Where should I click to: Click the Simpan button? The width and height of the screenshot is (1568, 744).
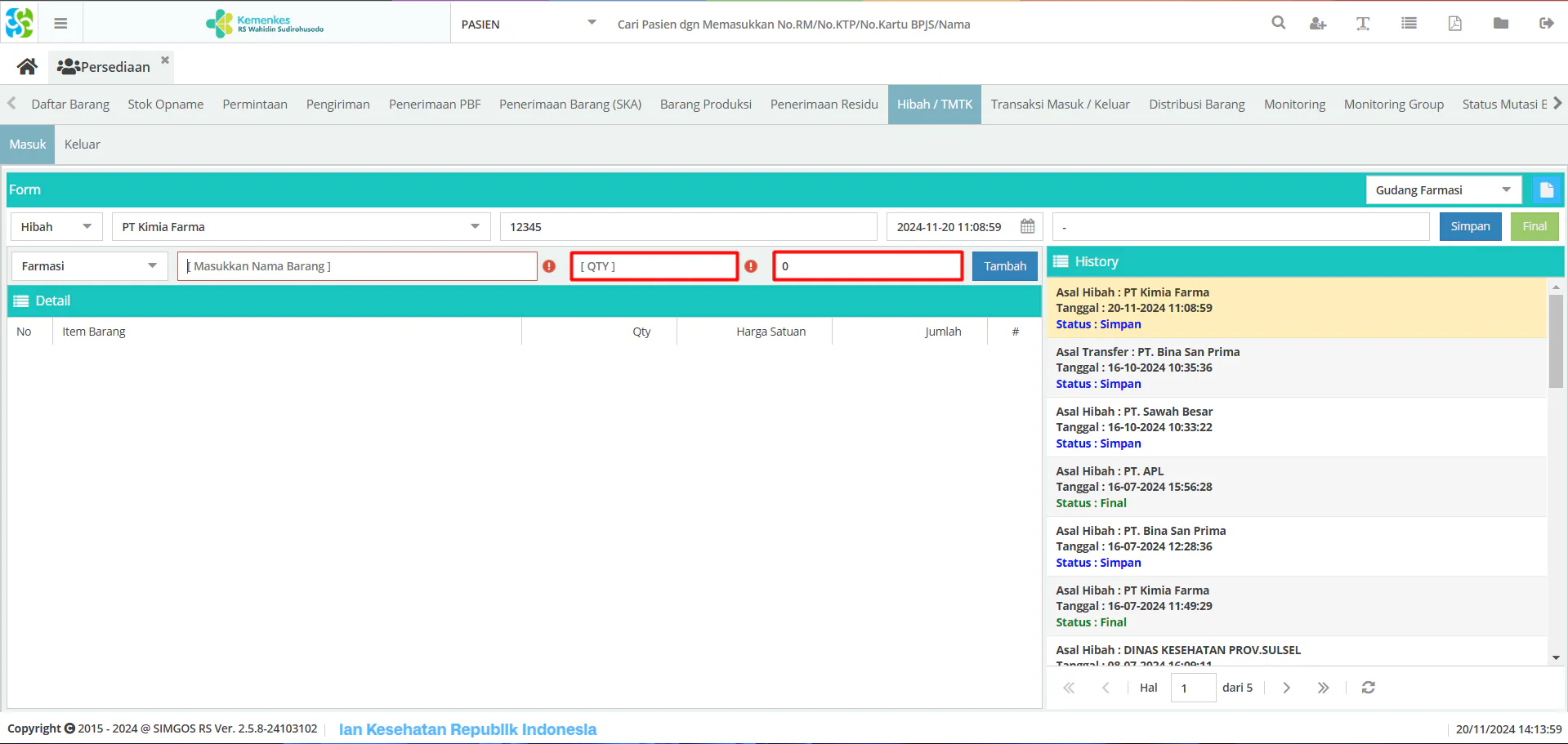click(x=1470, y=226)
